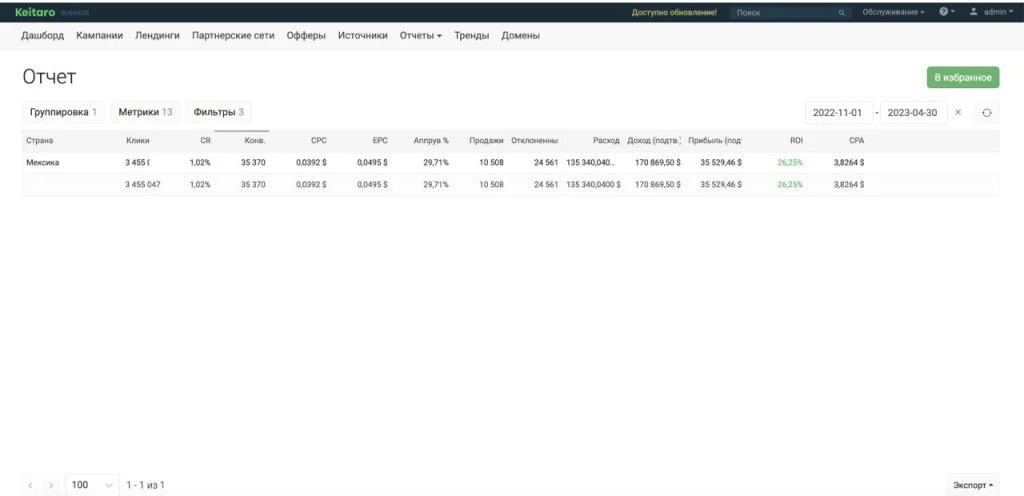
Task: Open the Кампании menu item
Action: point(99,36)
